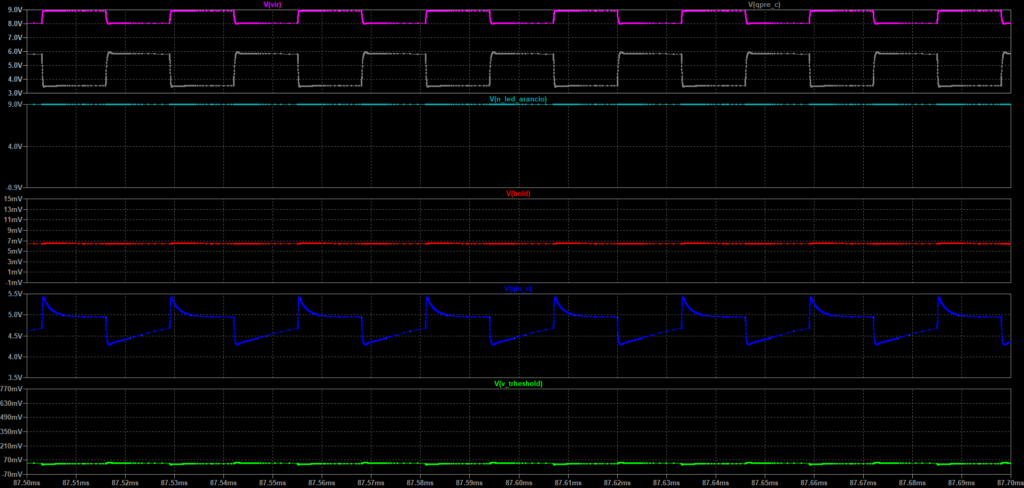Click the 87.62ms time axis label
The width and height of the screenshot is (1024, 488).
click(x=616, y=483)
